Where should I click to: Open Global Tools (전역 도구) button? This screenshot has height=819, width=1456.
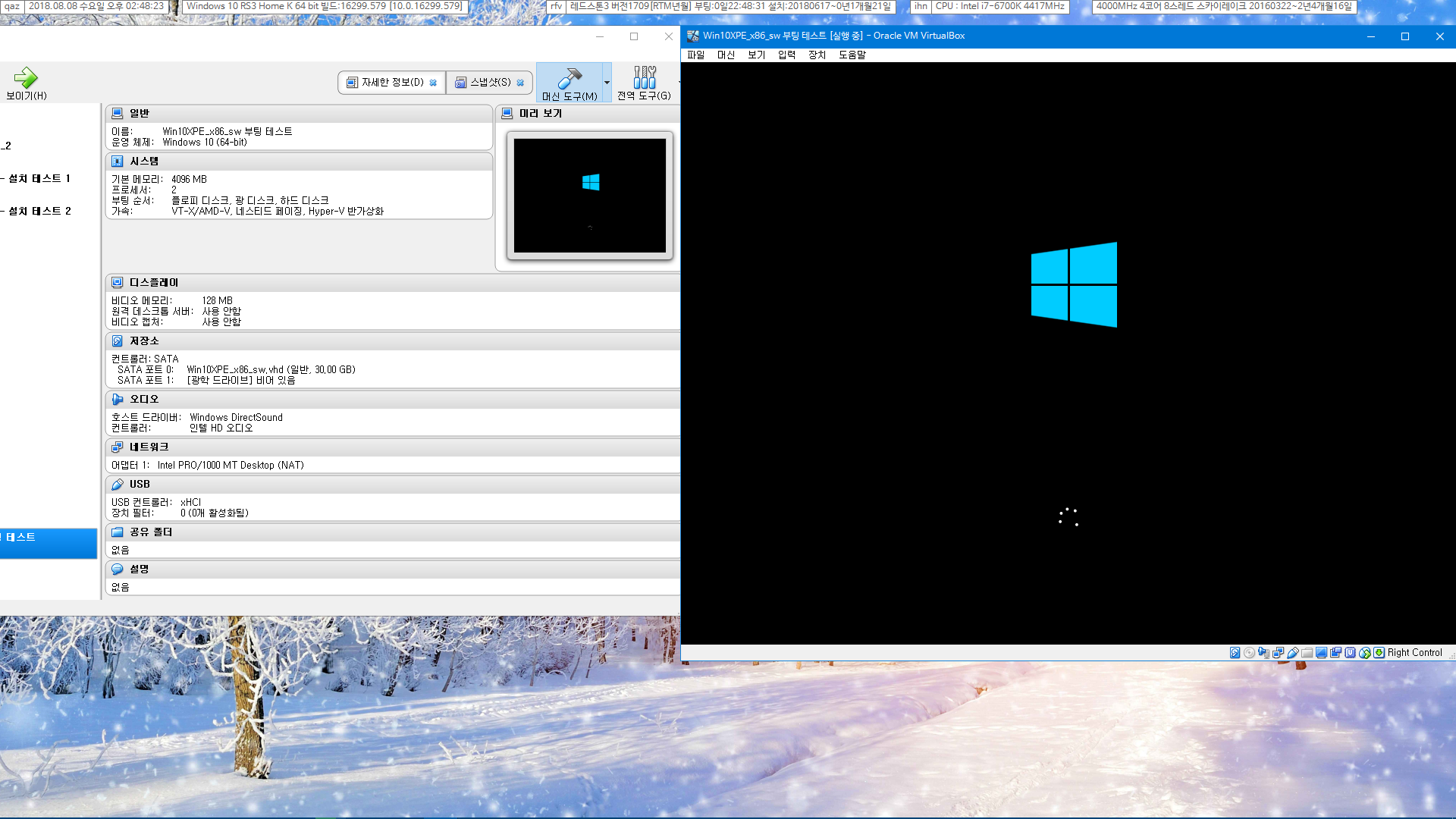tap(644, 83)
